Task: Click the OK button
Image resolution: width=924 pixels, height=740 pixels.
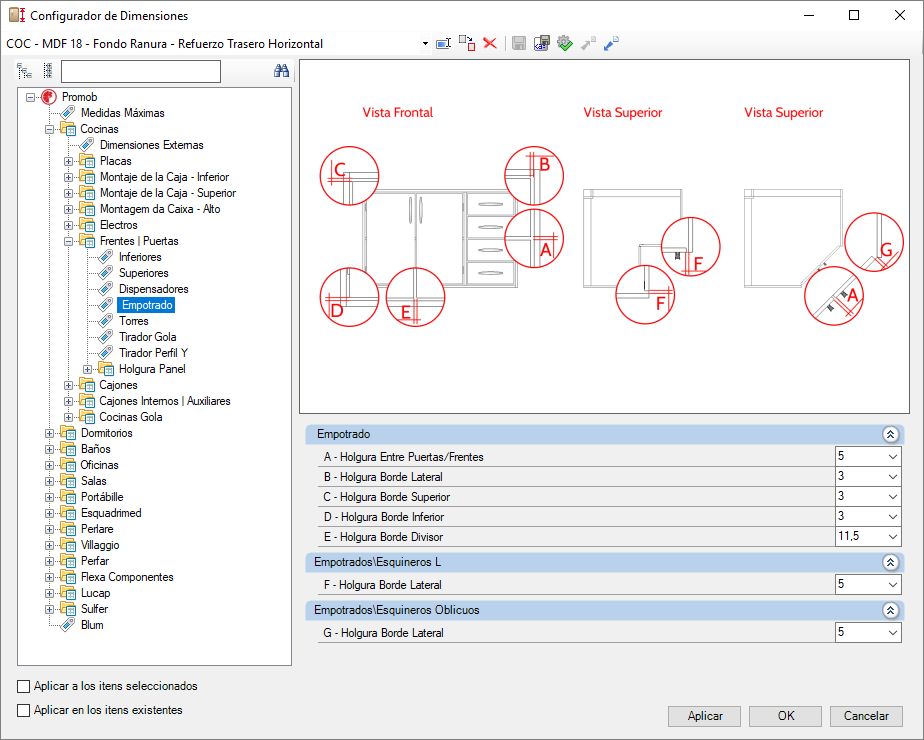Action: click(x=786, y=716)
